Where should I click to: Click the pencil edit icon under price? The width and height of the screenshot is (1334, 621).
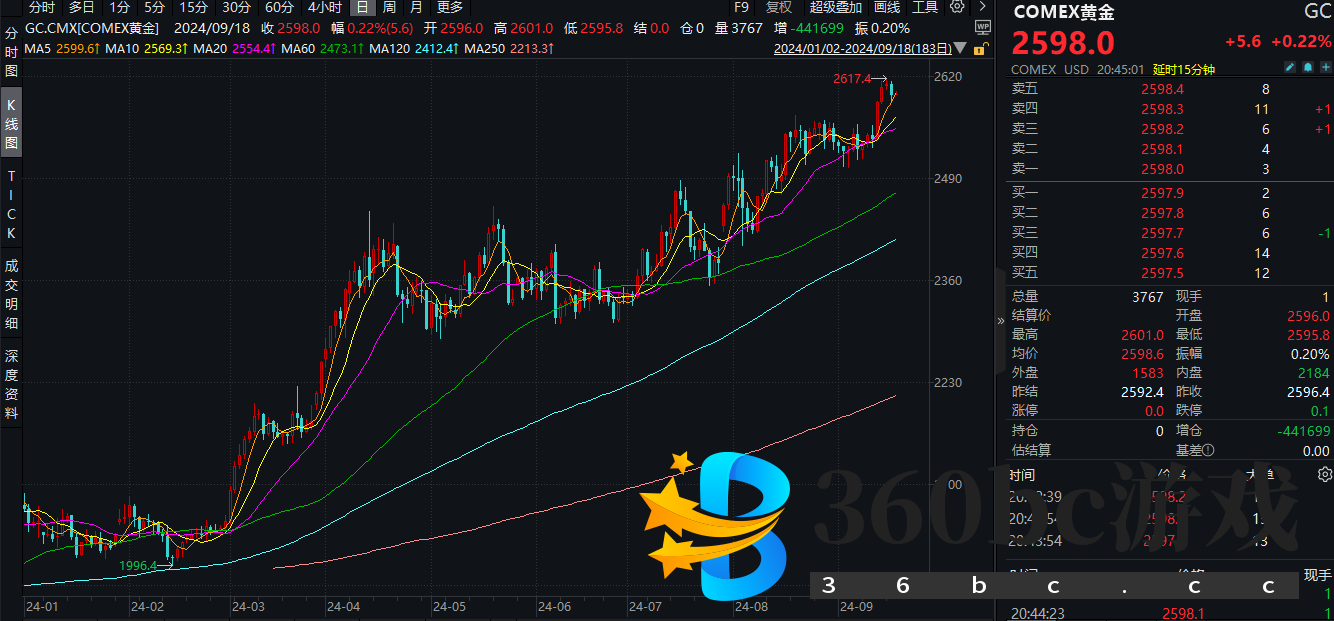1290,69
